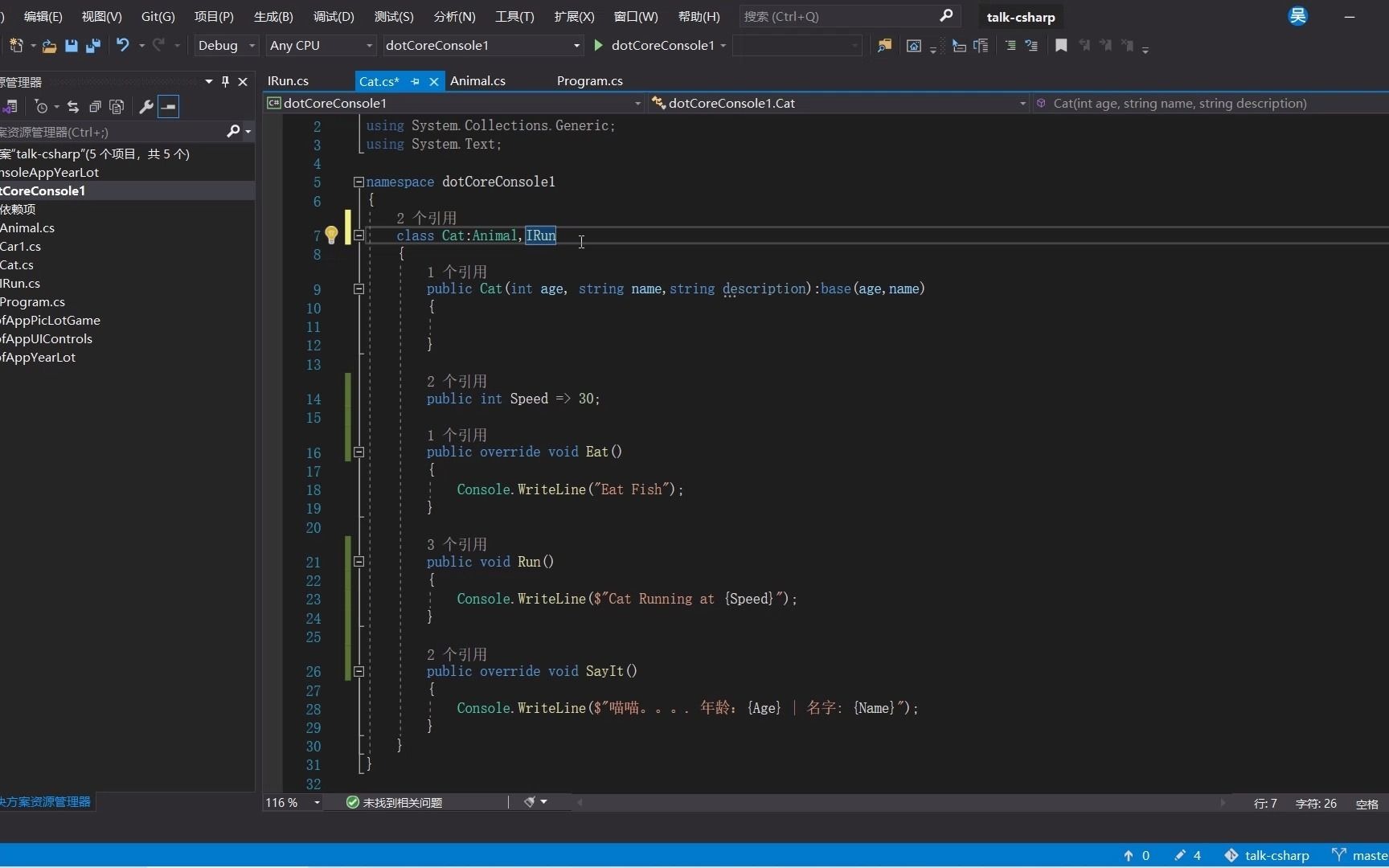
Task: Close the Cat.cs tab
Action: coord(434,81)
